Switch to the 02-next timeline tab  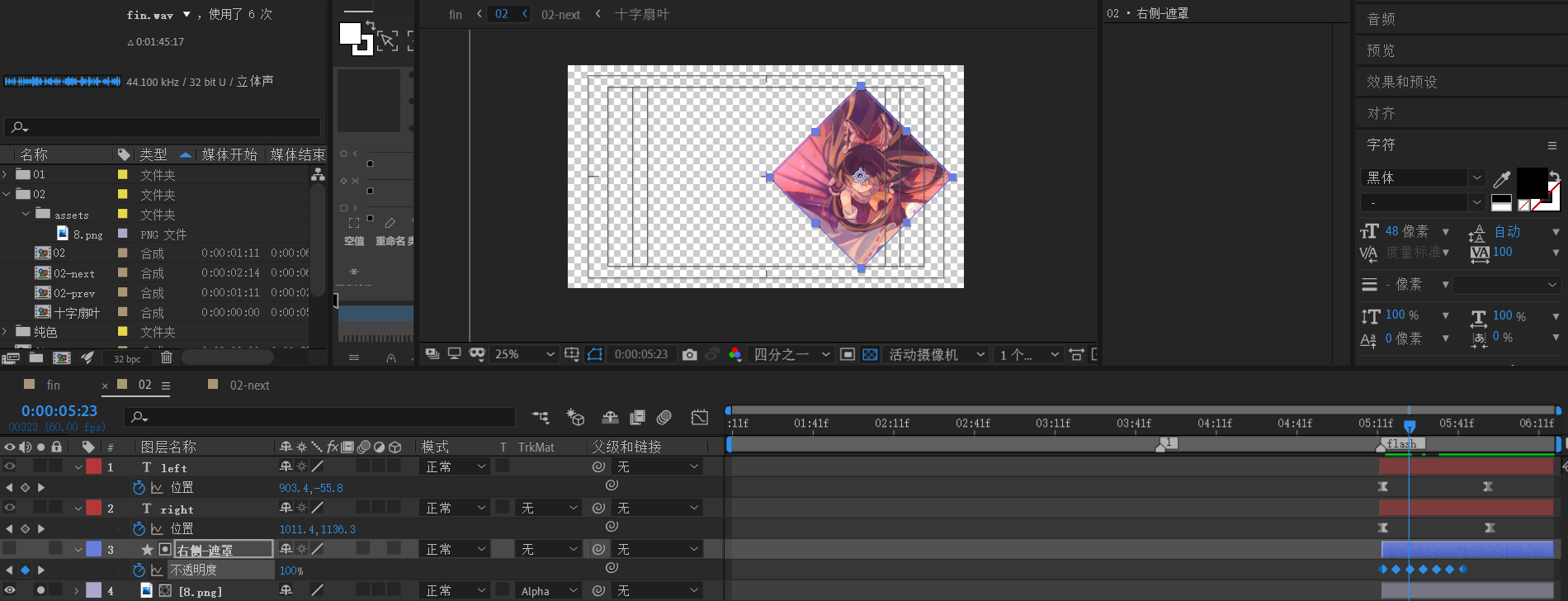pyautogui.click(x=249, y=385)
